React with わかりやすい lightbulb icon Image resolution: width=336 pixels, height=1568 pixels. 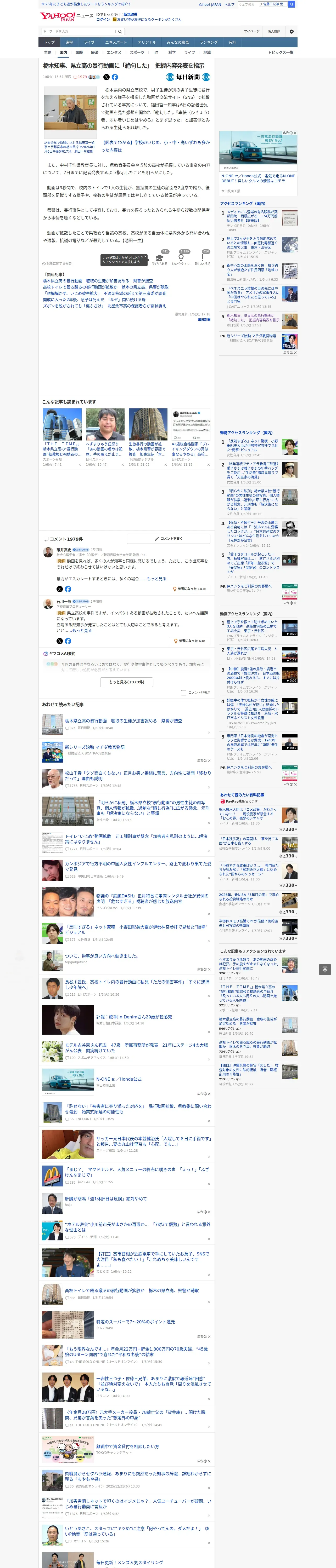[x=181, y=258]
